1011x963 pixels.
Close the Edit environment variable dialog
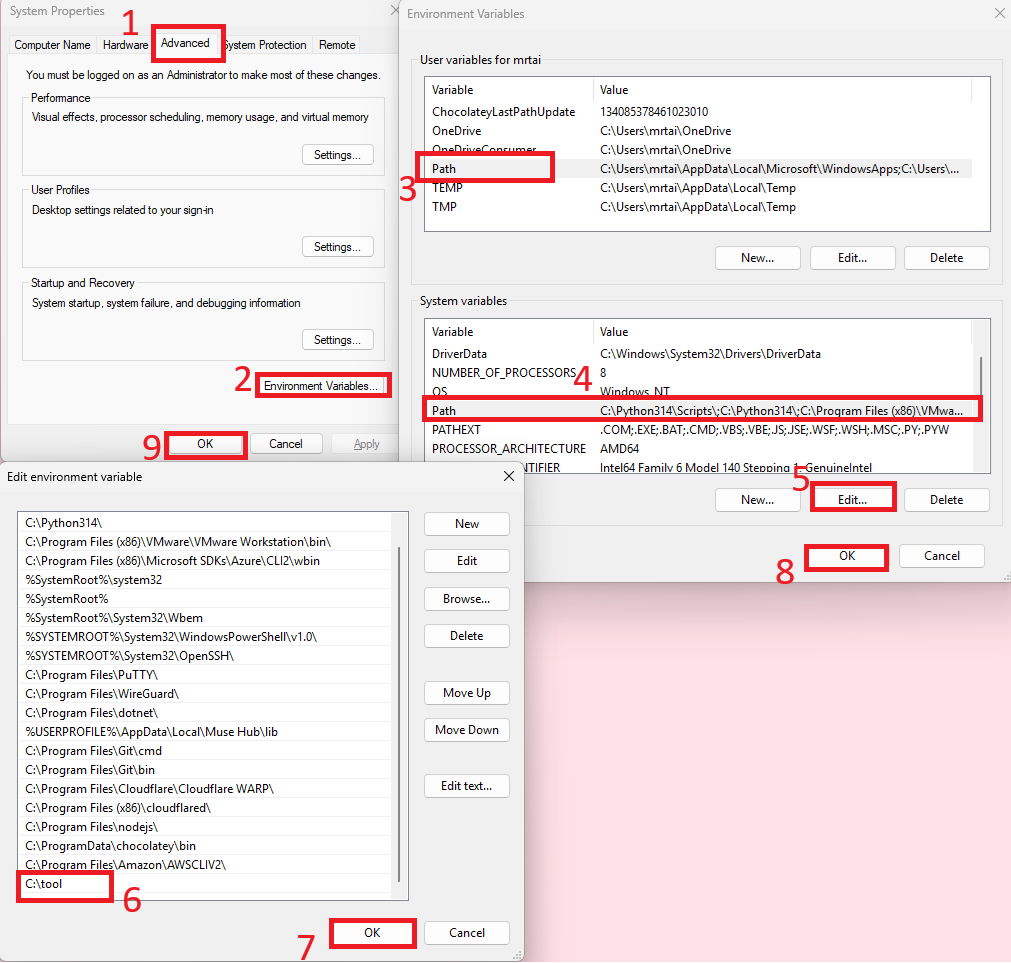pos(508,477)
